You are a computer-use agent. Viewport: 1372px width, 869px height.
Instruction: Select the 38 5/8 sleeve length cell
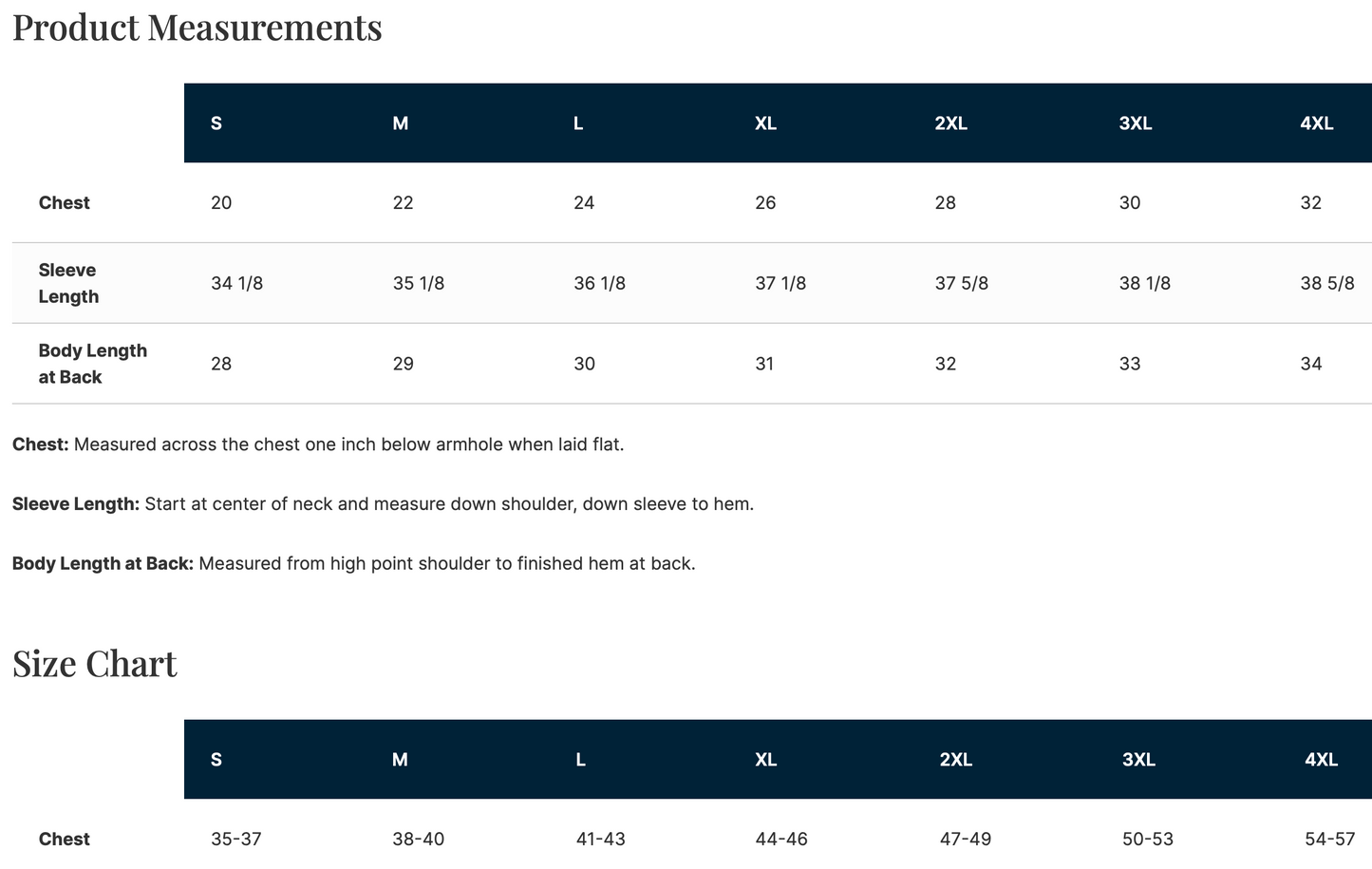point(1326,283)
